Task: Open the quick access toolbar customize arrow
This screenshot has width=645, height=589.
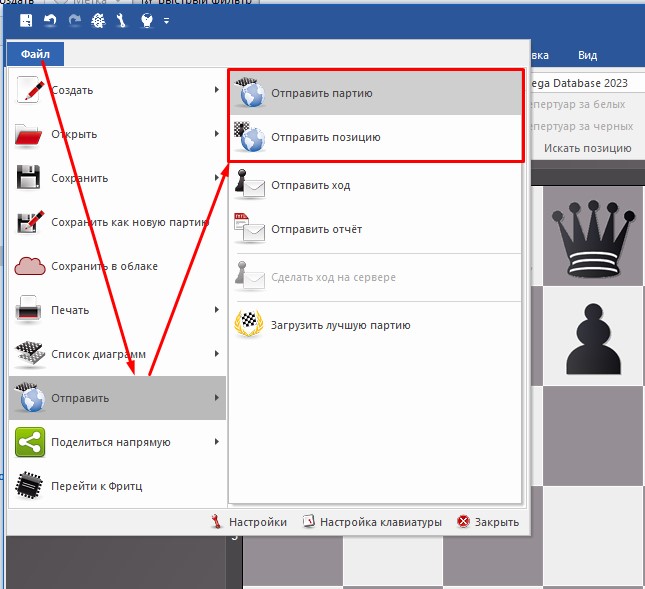Action: pyautogui.click(x=166, y=20)
